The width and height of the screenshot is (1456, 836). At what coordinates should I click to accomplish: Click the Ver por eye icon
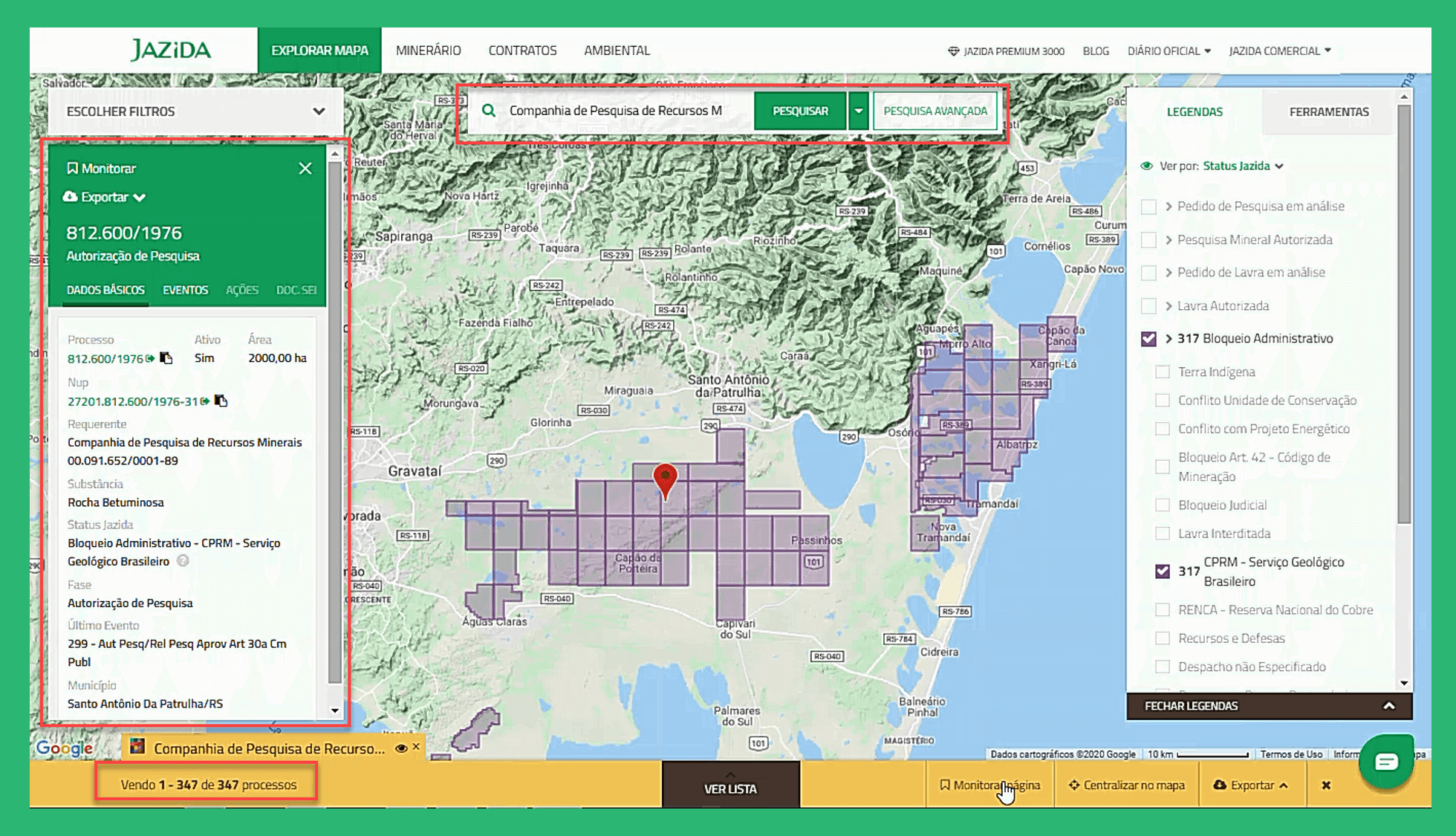coord(1147,166)
